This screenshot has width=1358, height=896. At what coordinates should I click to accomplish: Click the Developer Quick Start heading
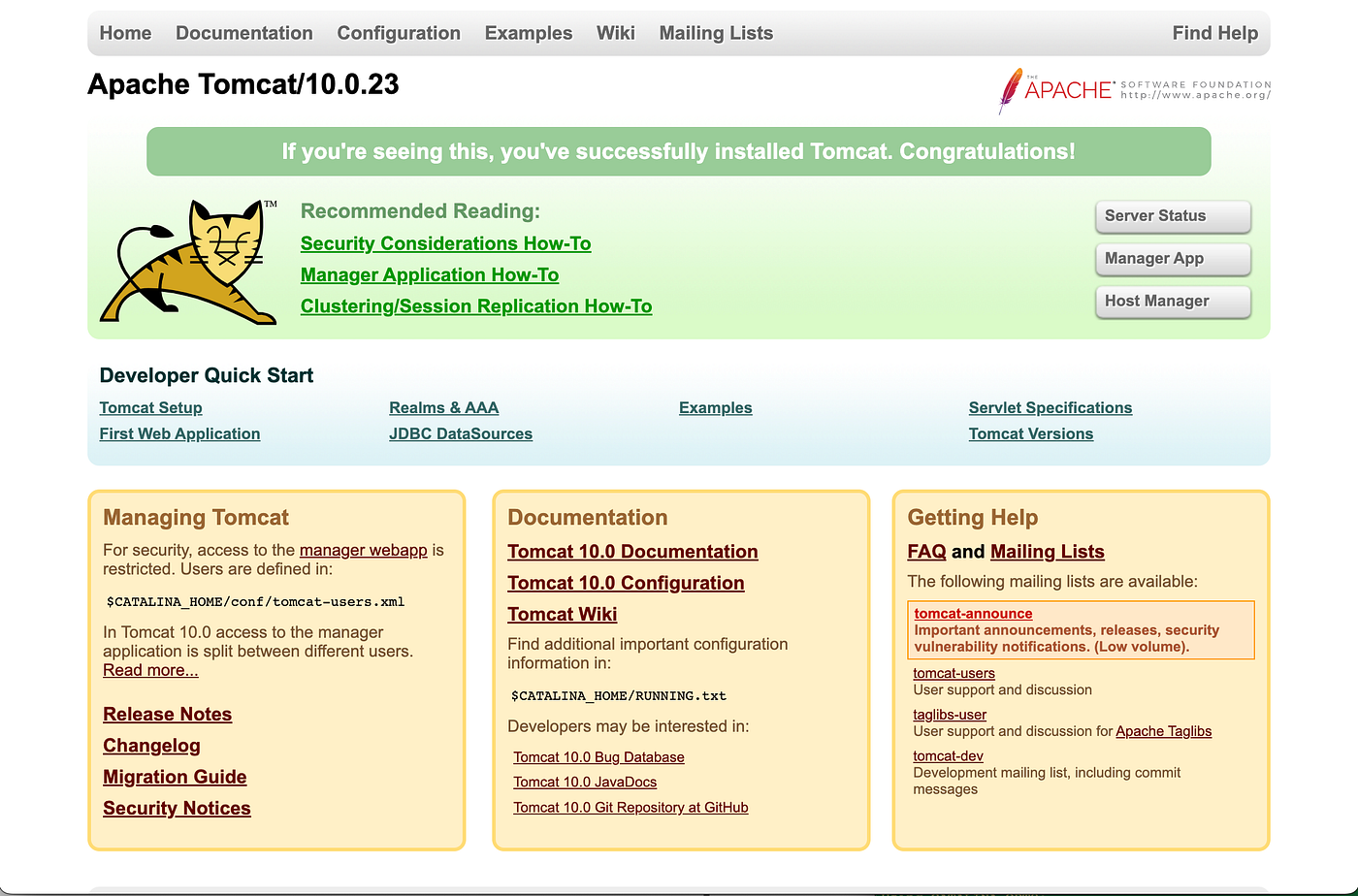pos(207,376)
